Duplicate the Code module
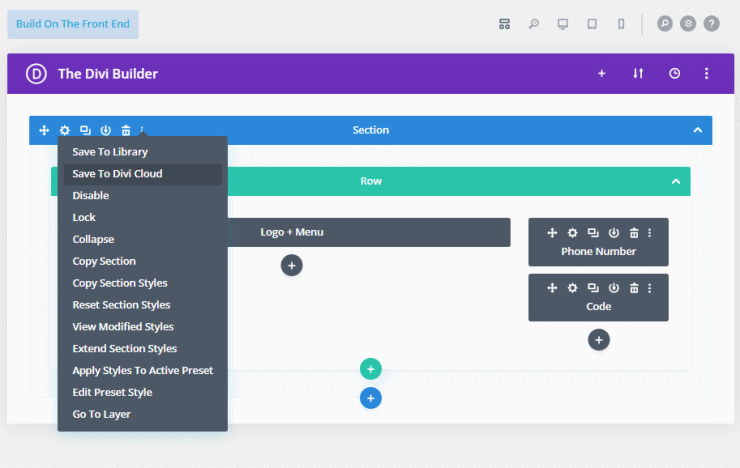The image size is (740, 468). [593, 288]
